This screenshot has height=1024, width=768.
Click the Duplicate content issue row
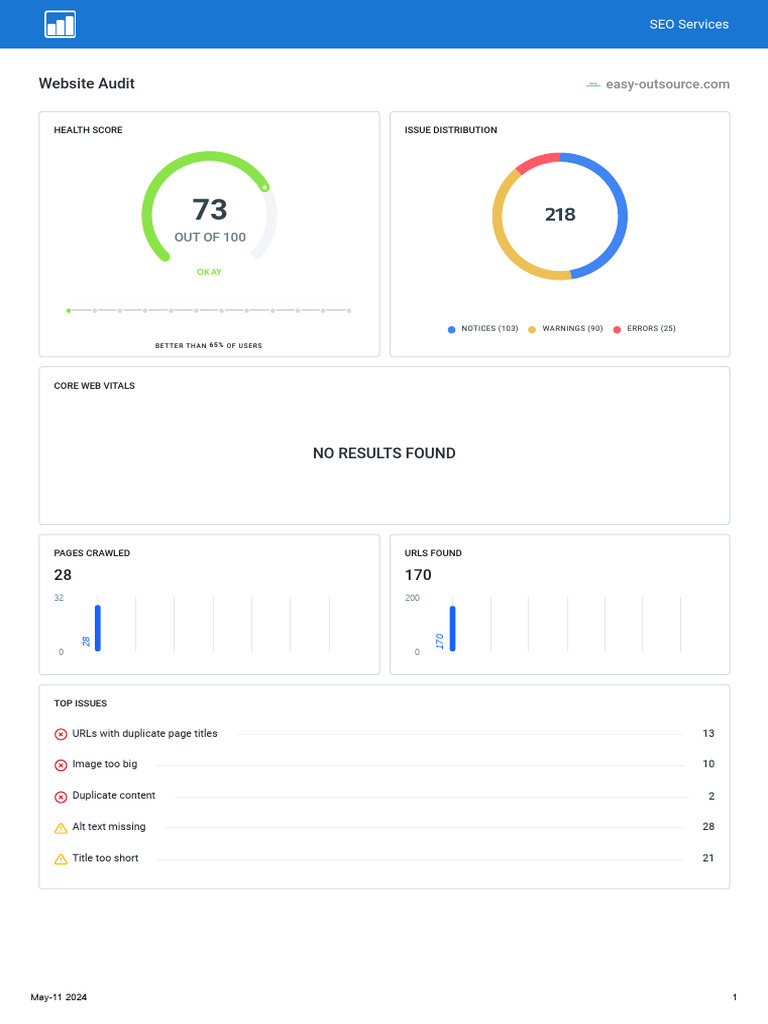[384, 795]
